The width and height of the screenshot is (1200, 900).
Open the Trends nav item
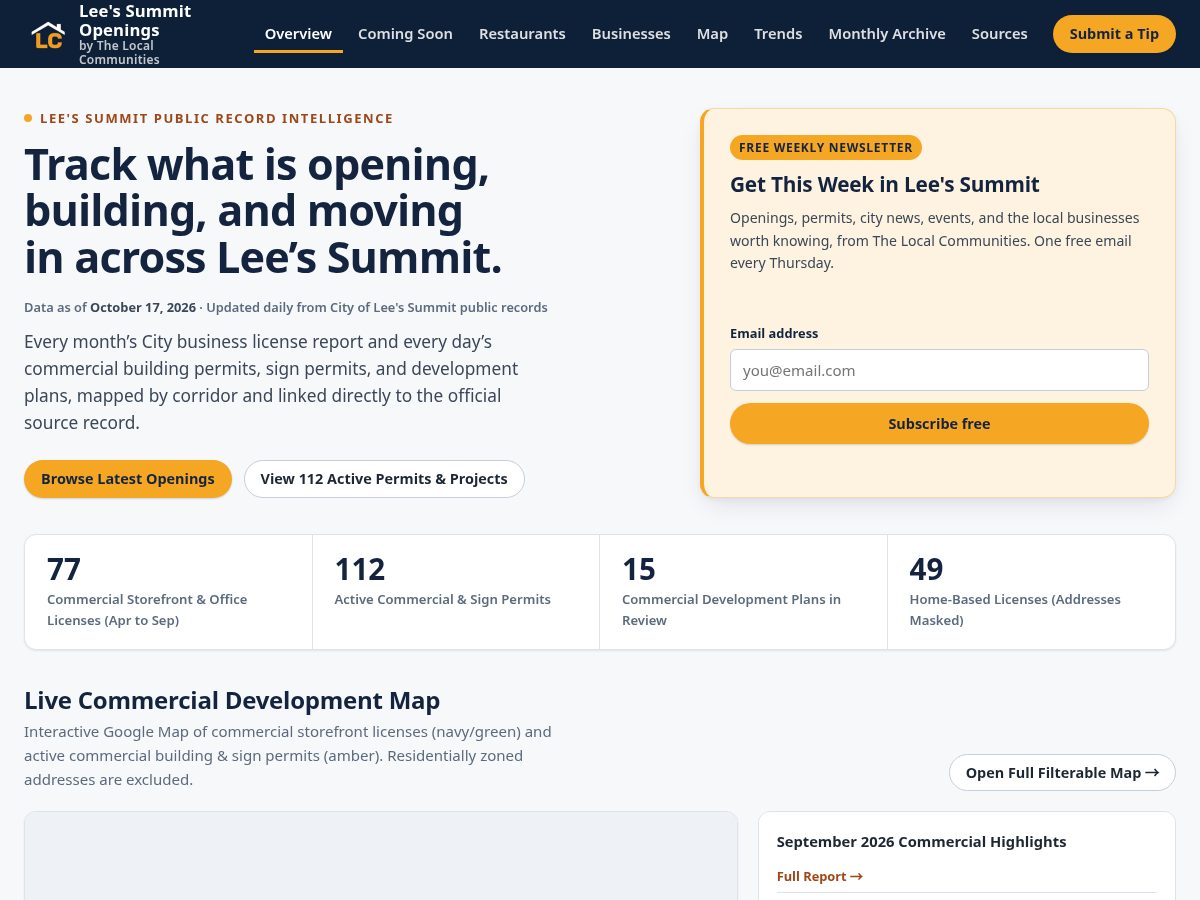pyautogui.click(x=778, y=34)
